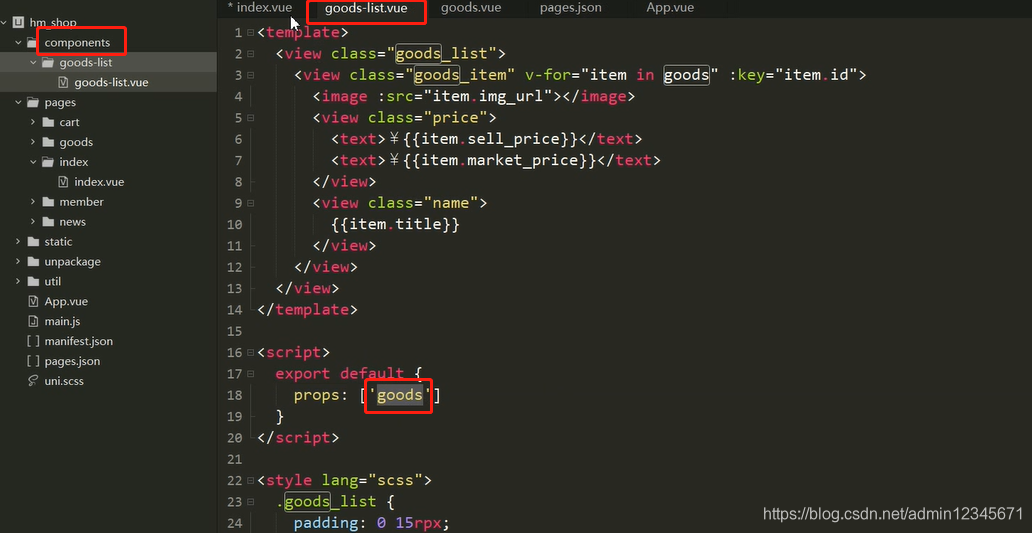The image size is (1032, 533).
Task: Click the hm_shop project icon
Action: (18, 23)
